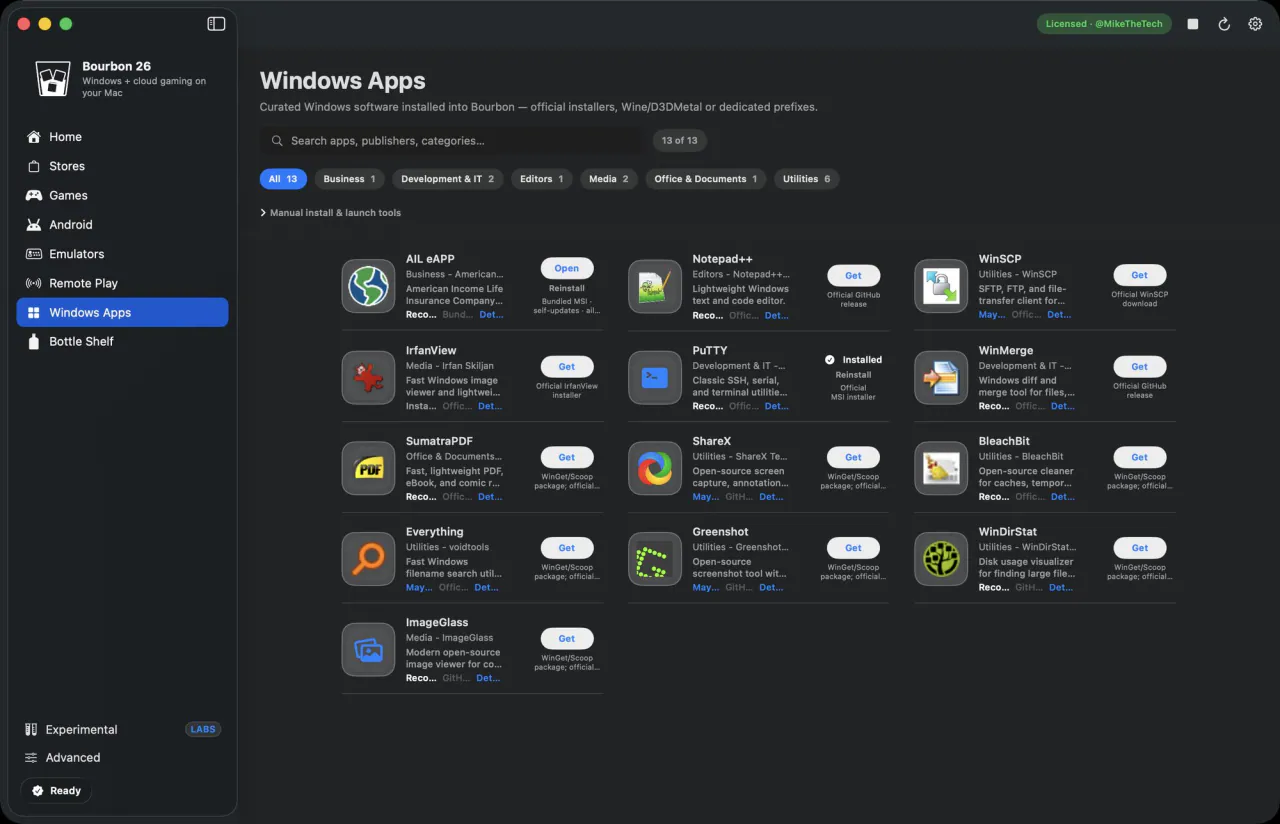Click the refresh icon in the top bar

click(x=1224, y=24)
